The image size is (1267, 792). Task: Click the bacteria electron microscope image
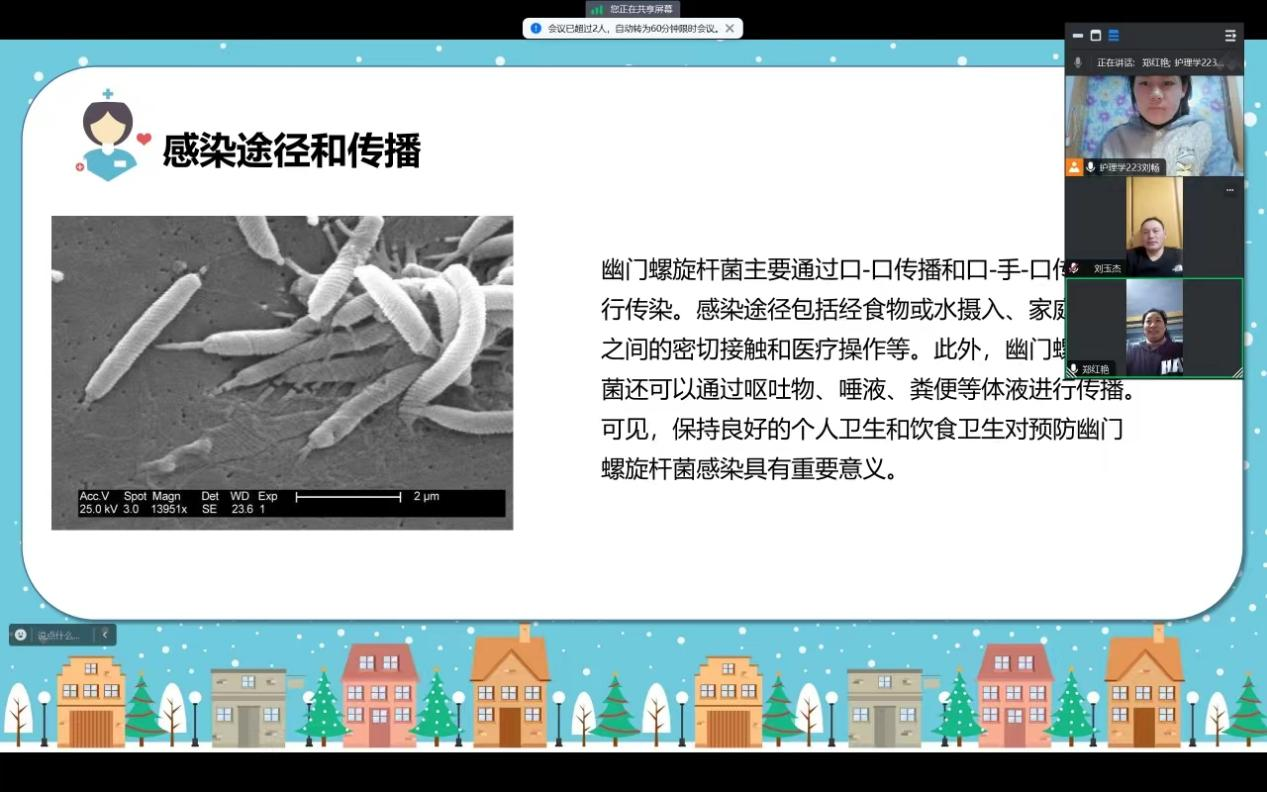282,372
